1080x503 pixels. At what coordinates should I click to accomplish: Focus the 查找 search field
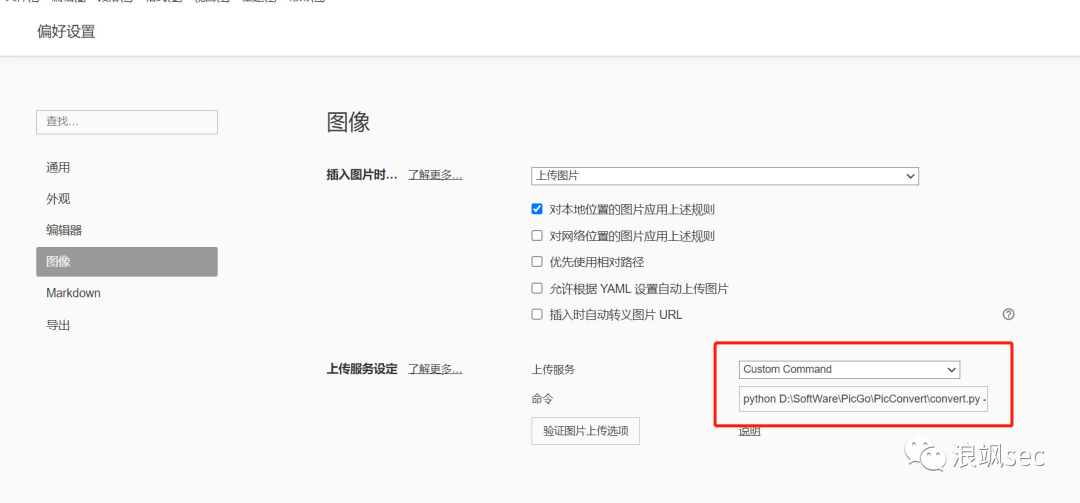[127, 122]
